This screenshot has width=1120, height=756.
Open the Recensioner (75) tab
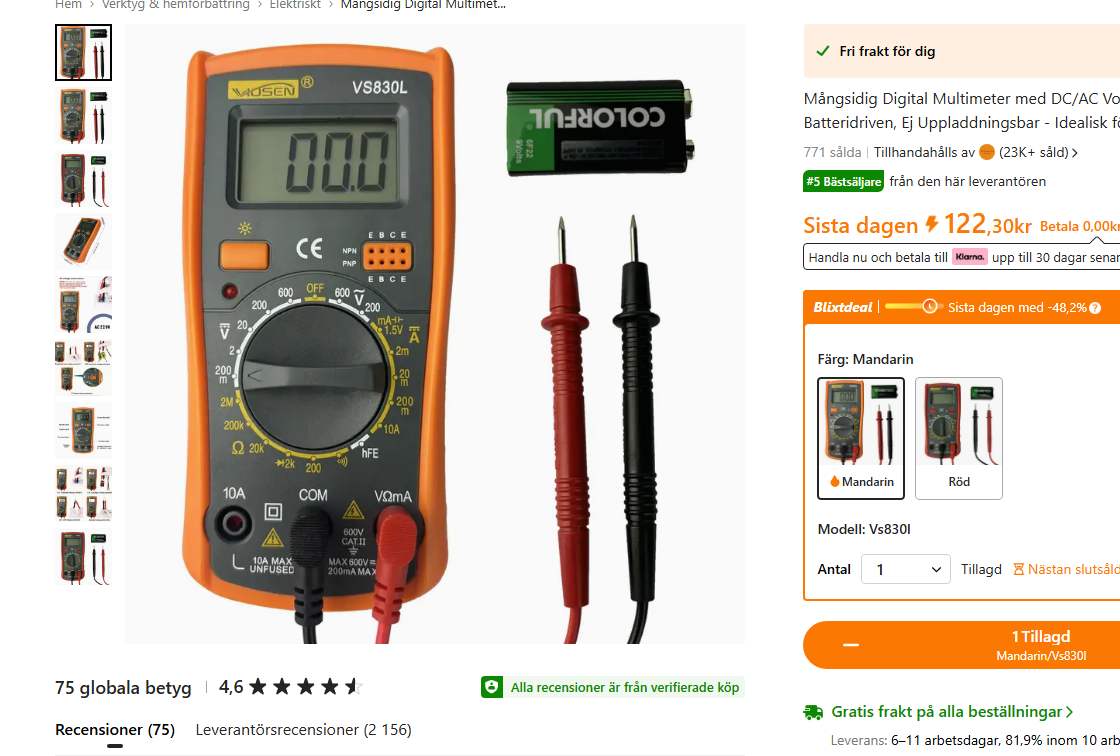coord(115,730)
